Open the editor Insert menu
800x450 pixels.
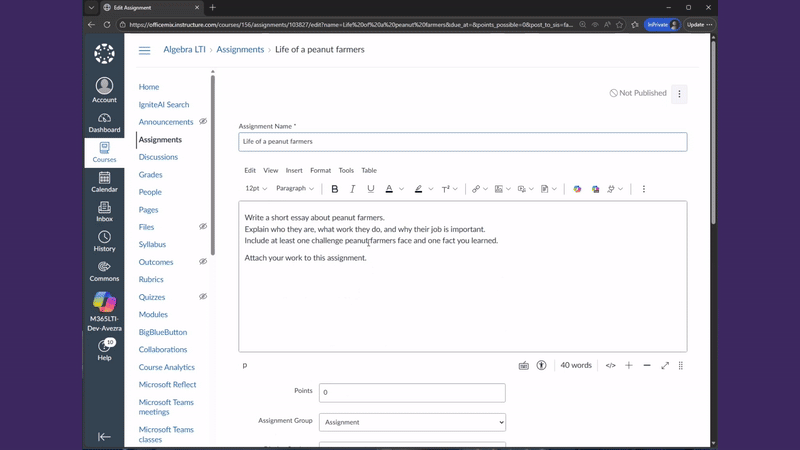pyautogui.click(x=294, y=170)
